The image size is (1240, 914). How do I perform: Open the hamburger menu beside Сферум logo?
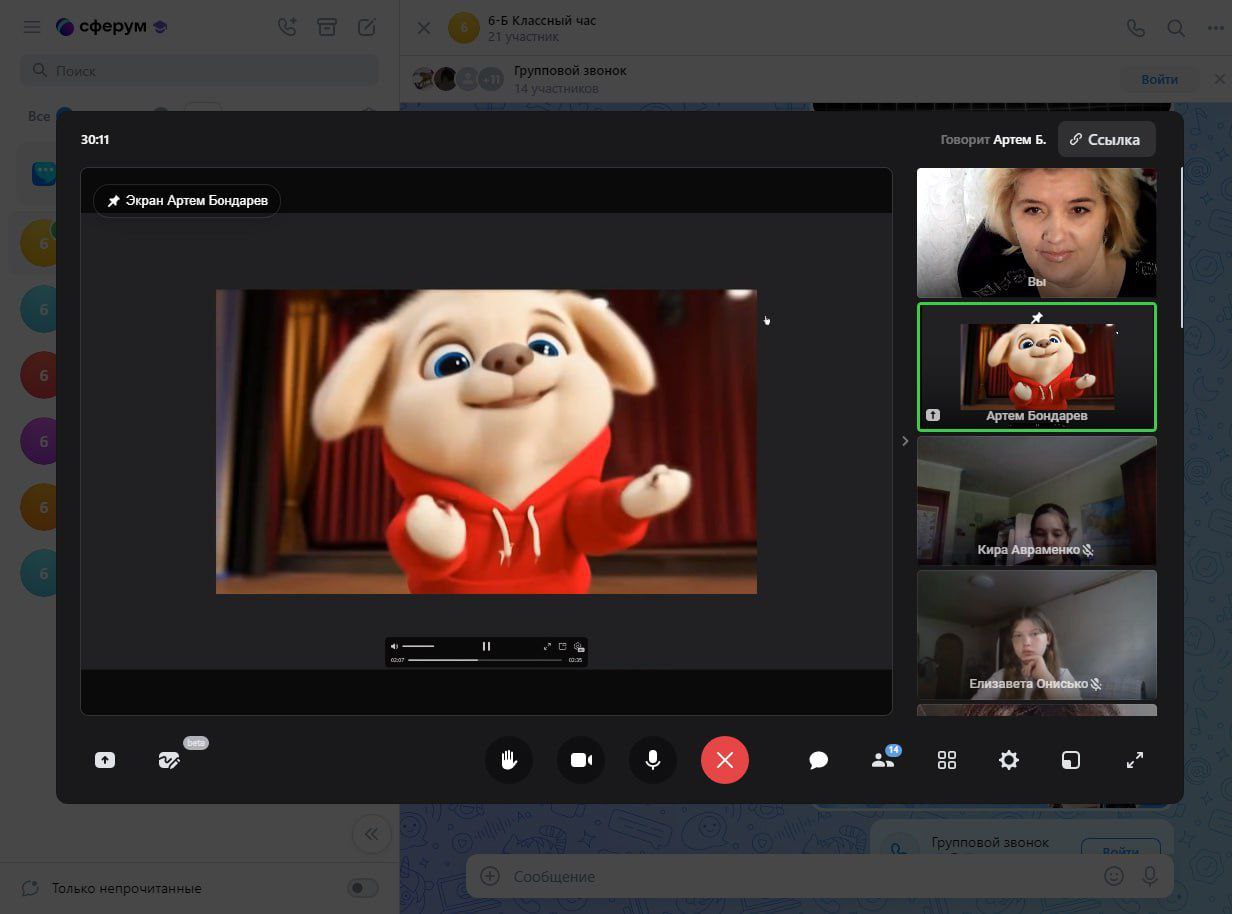click(32, 27)
